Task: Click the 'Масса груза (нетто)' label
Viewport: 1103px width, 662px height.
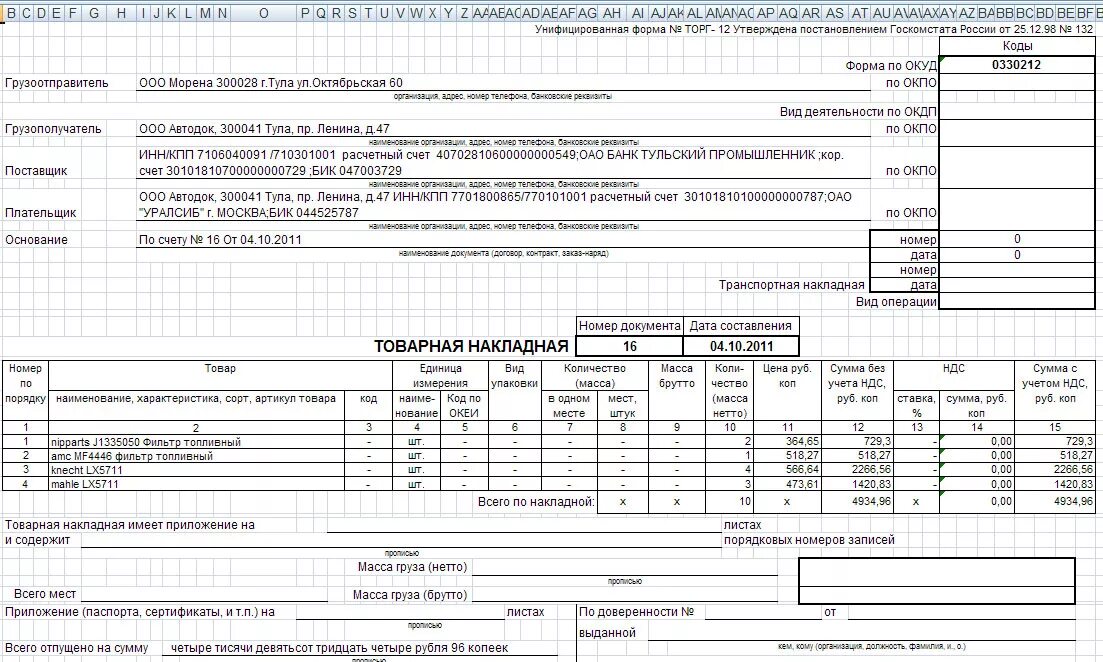Action: (x=412, y=567)
